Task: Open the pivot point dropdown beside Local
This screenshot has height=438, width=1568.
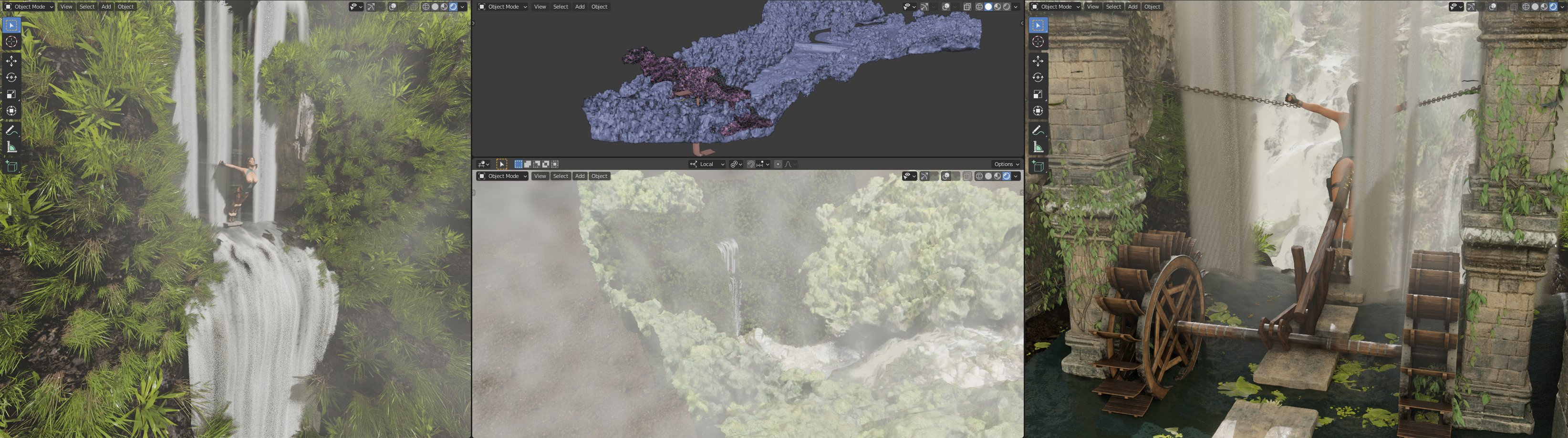Action: 736,164
